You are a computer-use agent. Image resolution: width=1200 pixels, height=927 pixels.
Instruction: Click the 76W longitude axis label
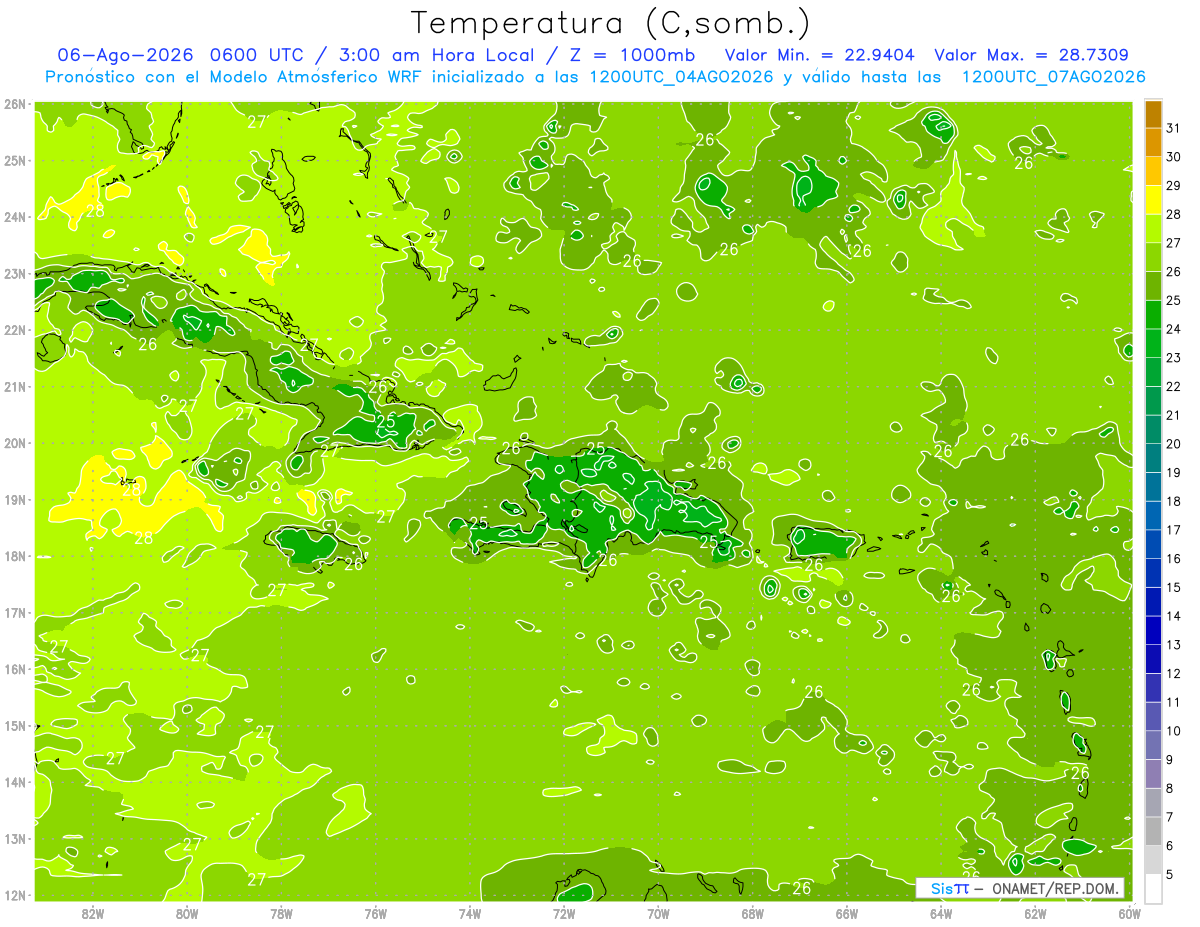(x=376, y=913)
